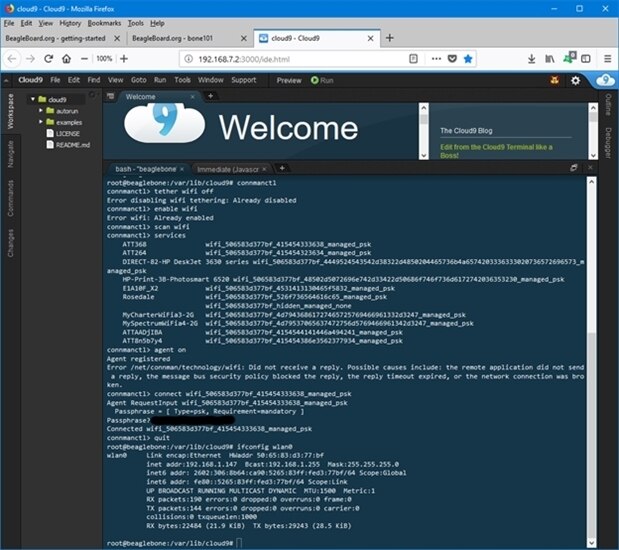Screen dimensions: 619x550
Task: Open the Firefox library
Action: tap(550, 59)
